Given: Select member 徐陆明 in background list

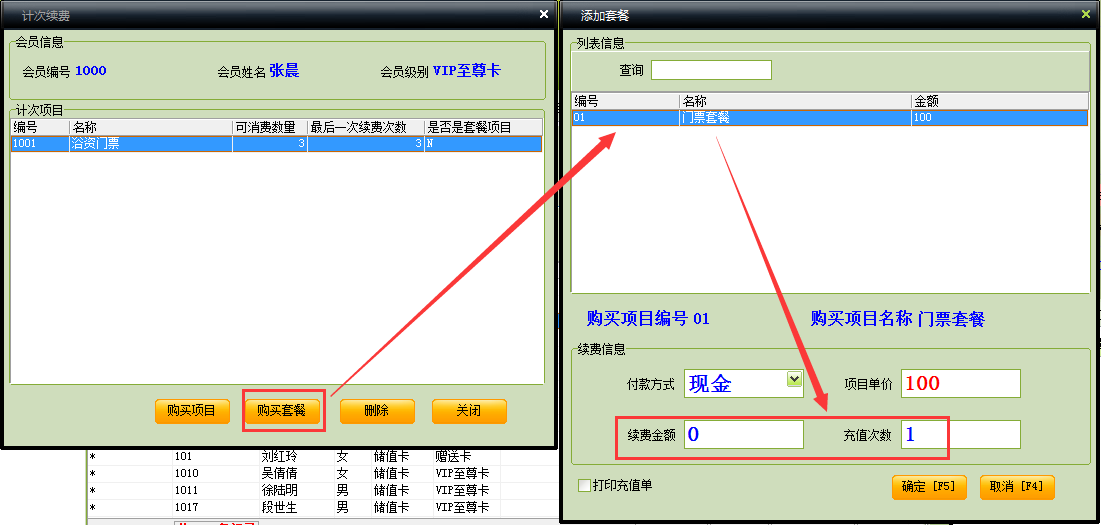Looking at the screenshot, I should point(279,491).
